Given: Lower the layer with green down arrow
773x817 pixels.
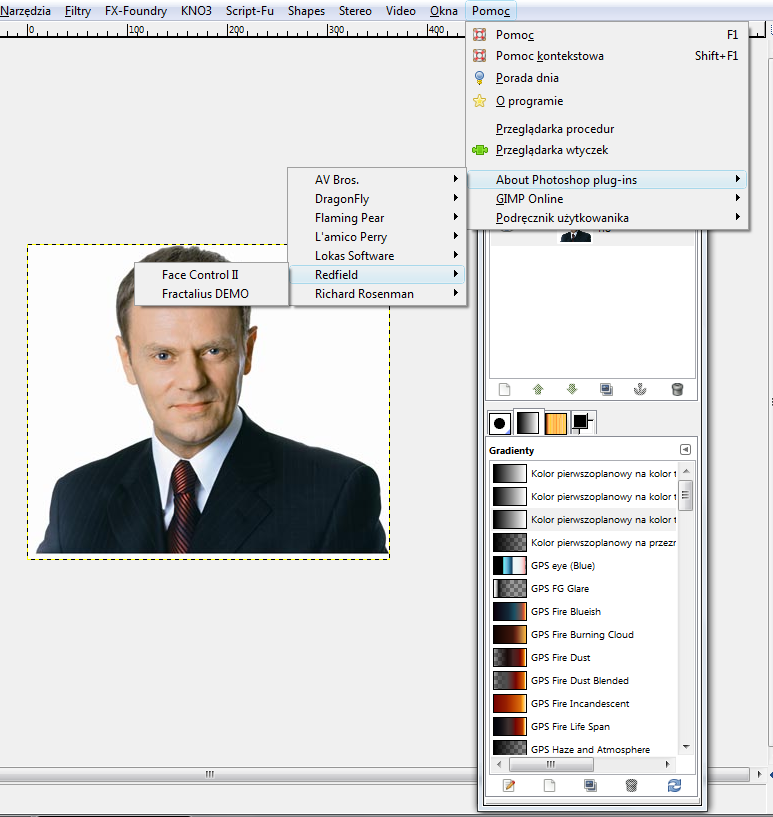Looking at the screenshot, I should [x=572, y=389].
